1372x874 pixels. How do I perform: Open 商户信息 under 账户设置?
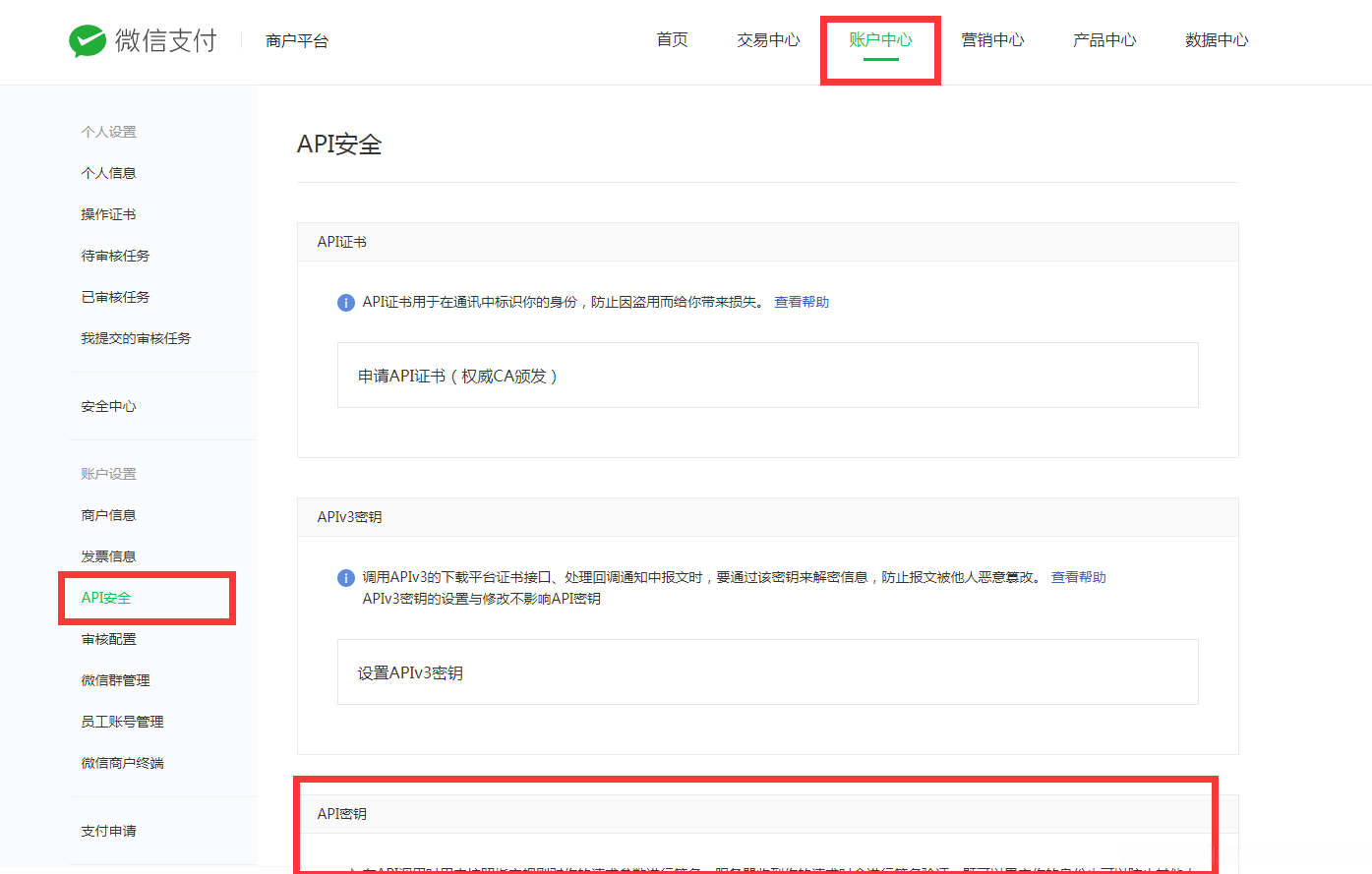(x=108, y=515)
